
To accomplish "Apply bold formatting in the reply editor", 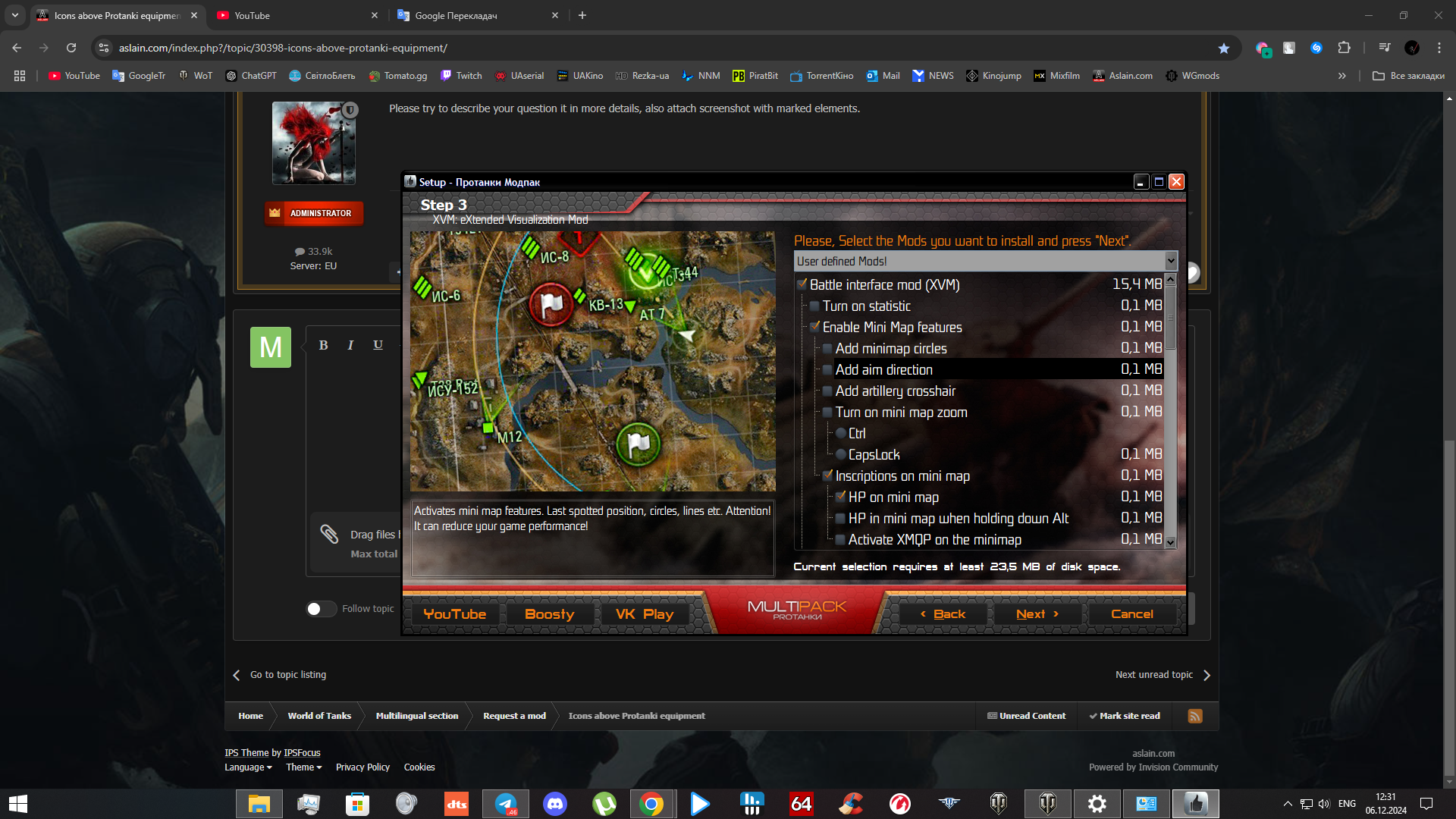I will click(324, 345).
